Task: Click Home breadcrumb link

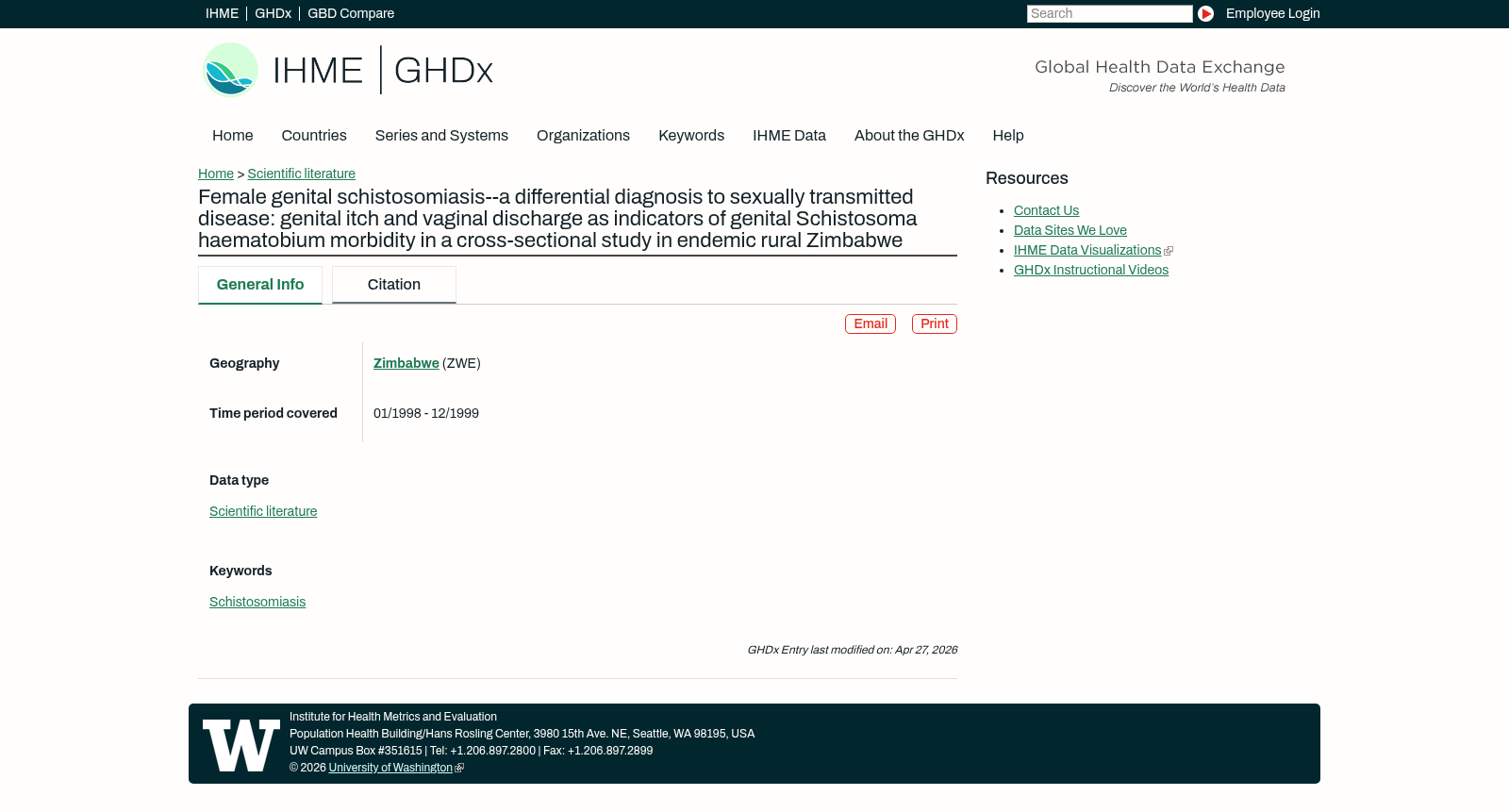Action: [216, 174]
